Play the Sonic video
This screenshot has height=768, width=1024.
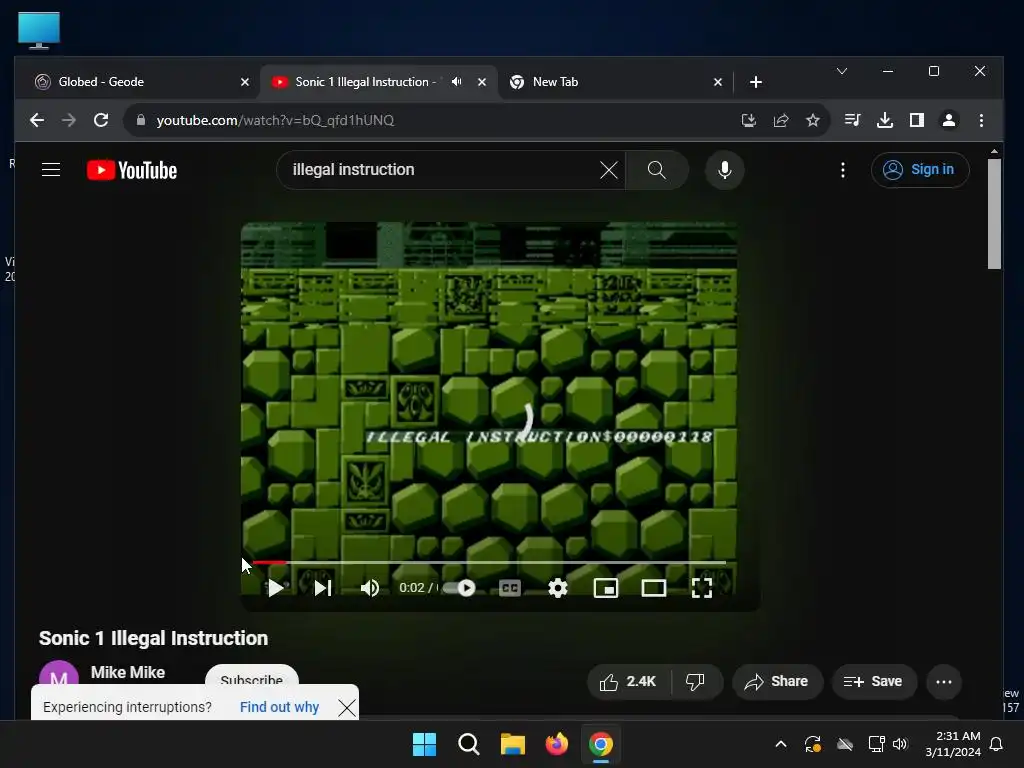pyautogui.click(x=276, y=588)
